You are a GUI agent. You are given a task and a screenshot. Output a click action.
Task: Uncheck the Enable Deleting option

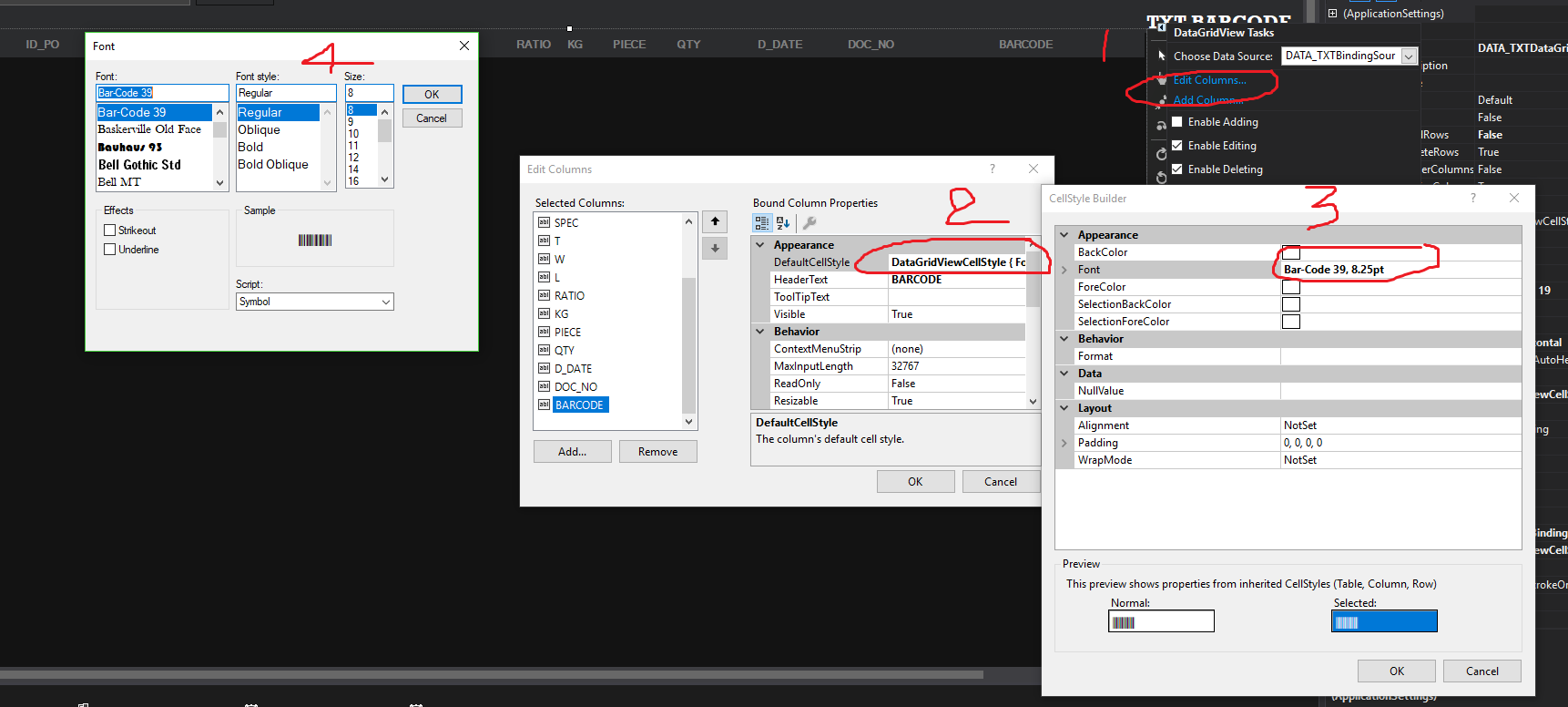click(1177, 169)
